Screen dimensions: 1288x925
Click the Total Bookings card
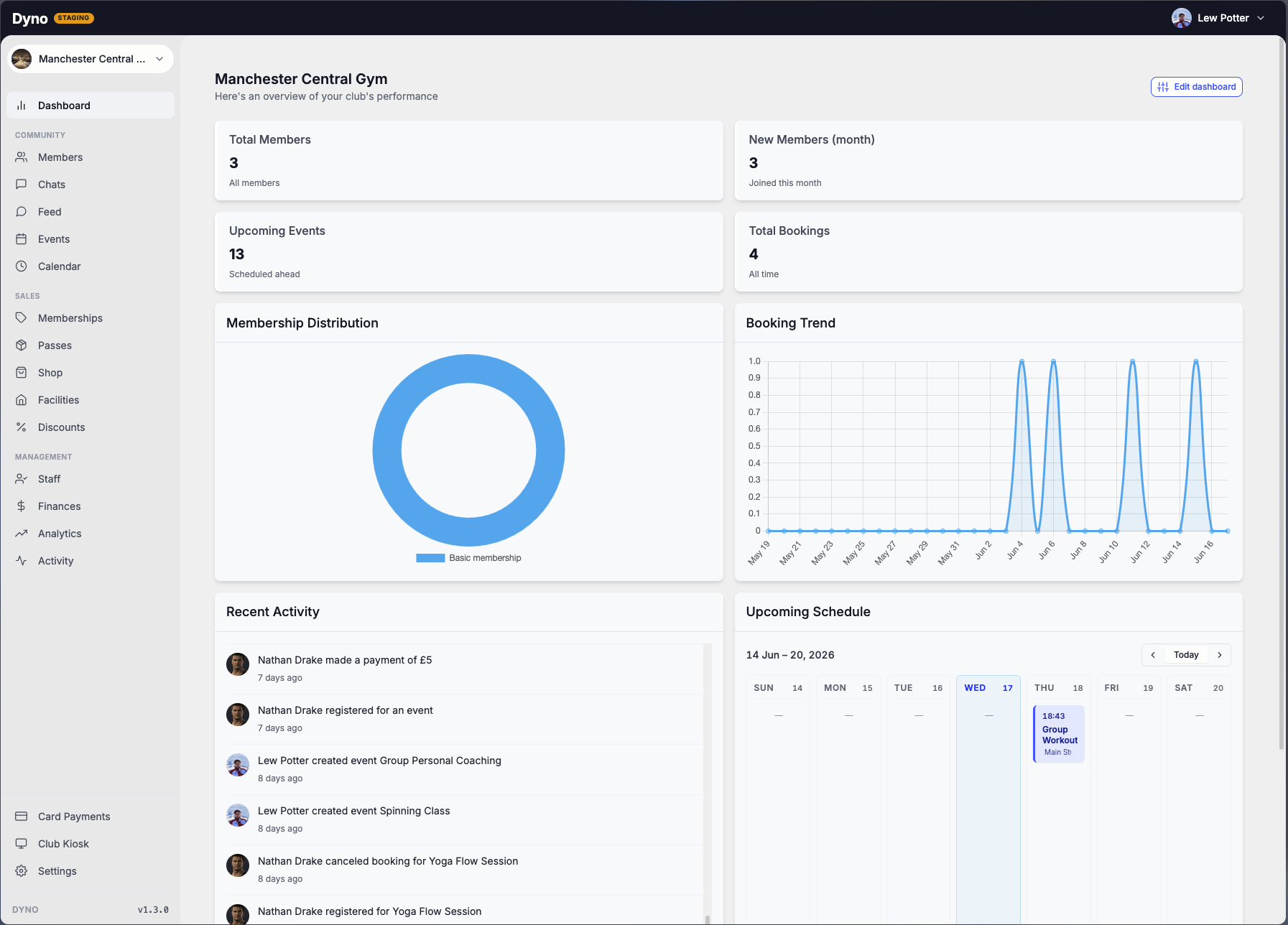(988, 252)
